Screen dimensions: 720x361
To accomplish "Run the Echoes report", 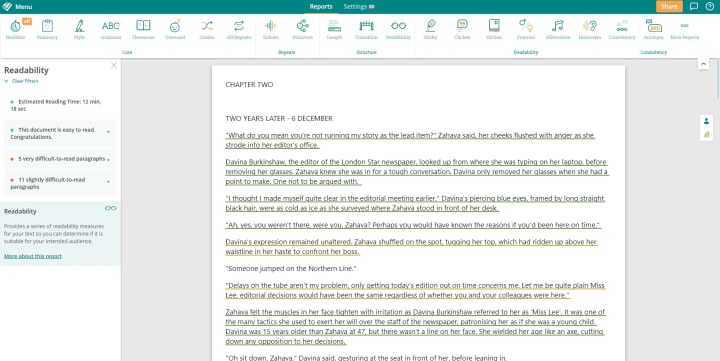I will [x=271, y=29].
